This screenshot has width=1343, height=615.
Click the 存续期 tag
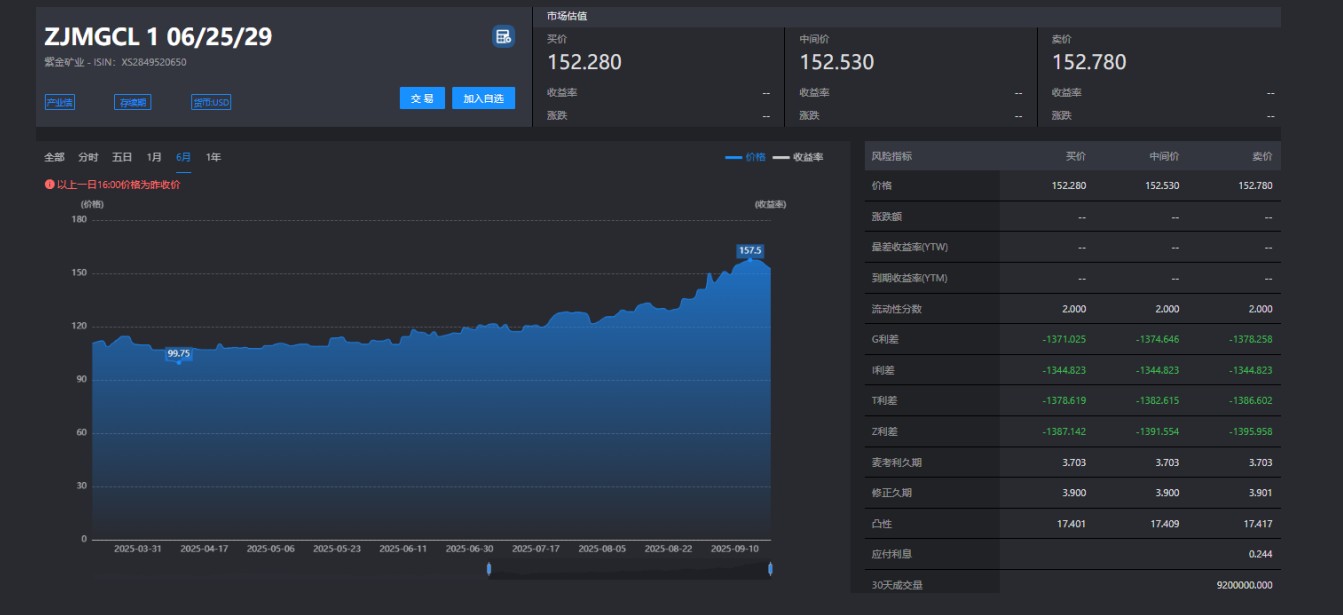pos(133,102)
